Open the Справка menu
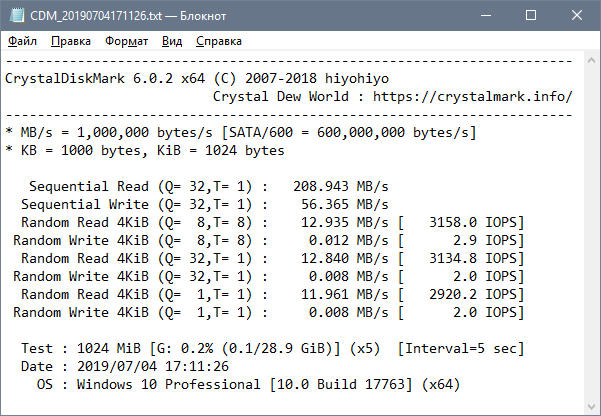Viewport: 601px width, 416px height. point(219,41)
